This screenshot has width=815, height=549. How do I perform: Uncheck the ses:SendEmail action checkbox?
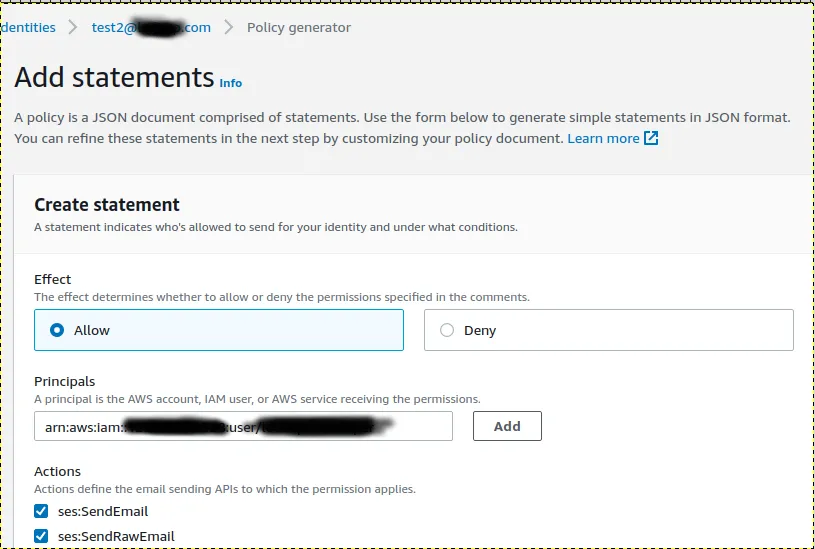[41, 511]
